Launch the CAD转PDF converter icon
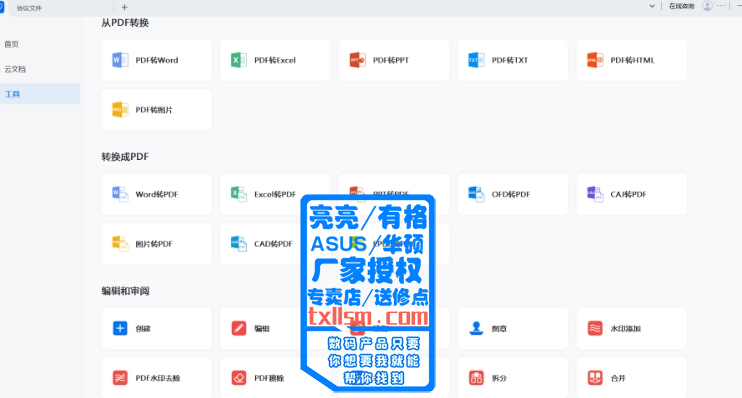Image resolution: width=742 pixels, height=398 pixels. pos(238,244)
